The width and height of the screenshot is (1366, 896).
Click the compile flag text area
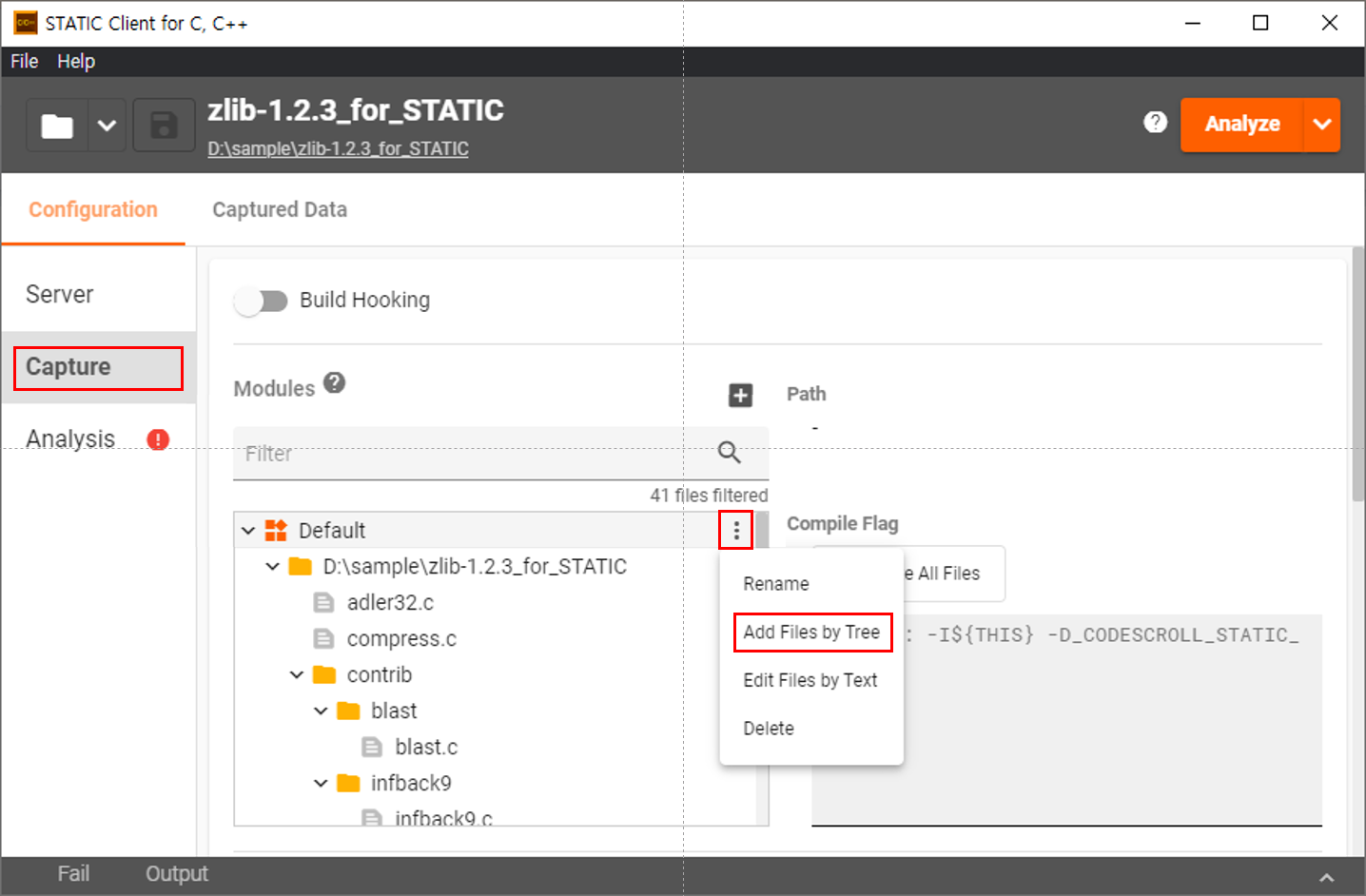point(1066,720)
